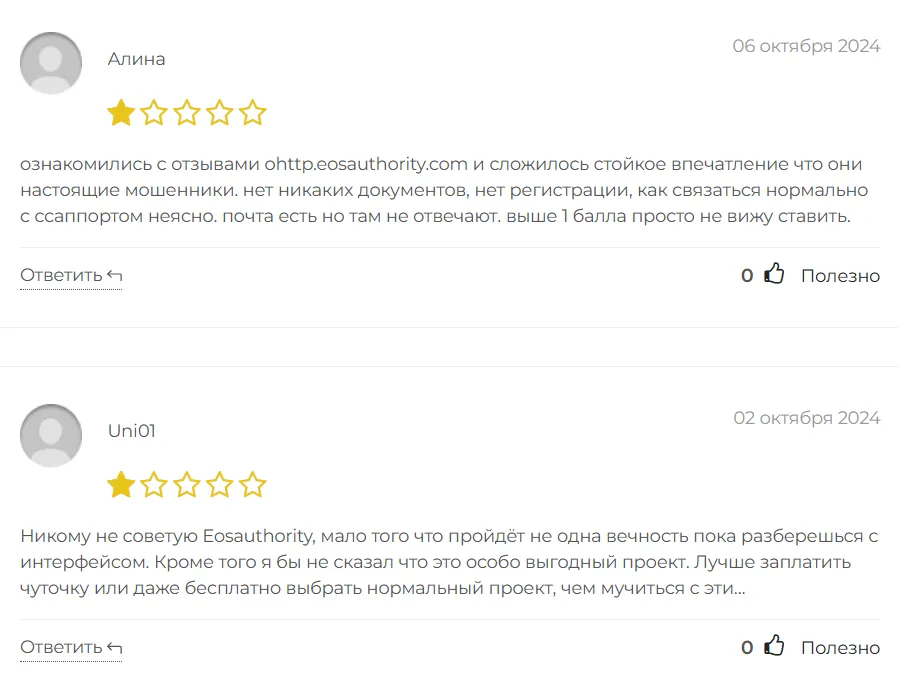Screen dimensions: 898x700
Task: Click Uni01's user avatar icon
Action: [x=51, y=435]
